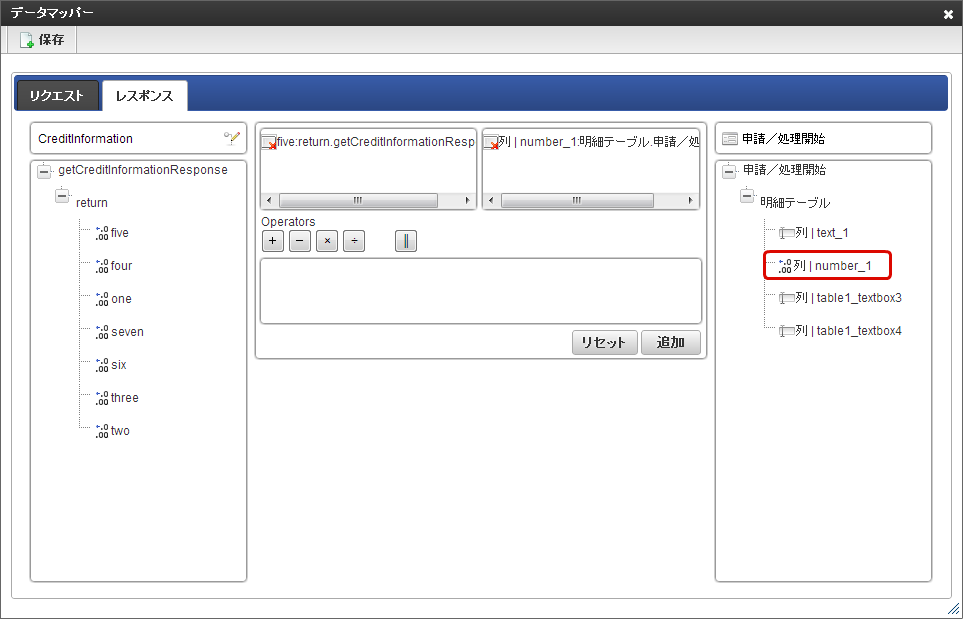This screenshot has height=619, width=963.
Task: Select the three tree item
Action: pyautogui.click(x=125, y=399)
